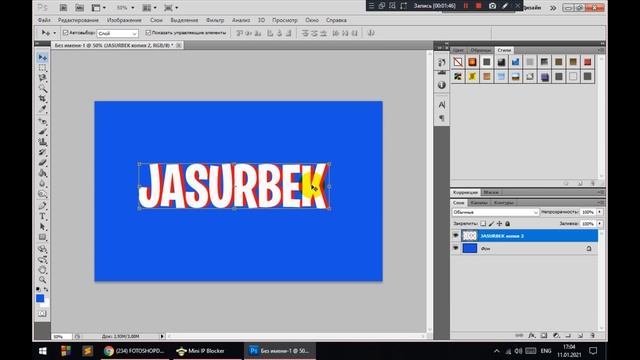Screen dimensions: 640x360
Task: Select the JASURBEK копия 2 layer thumbnail
Action: tap(469, 236)
